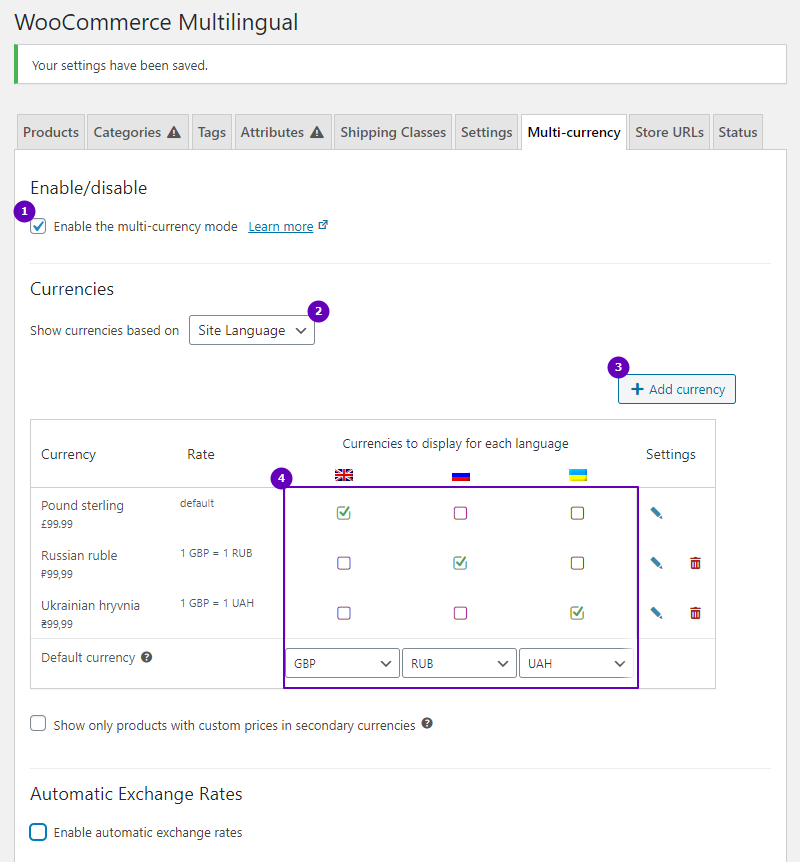
Task: Enable show only products with custom prices
Action: (x=38, y=723)
